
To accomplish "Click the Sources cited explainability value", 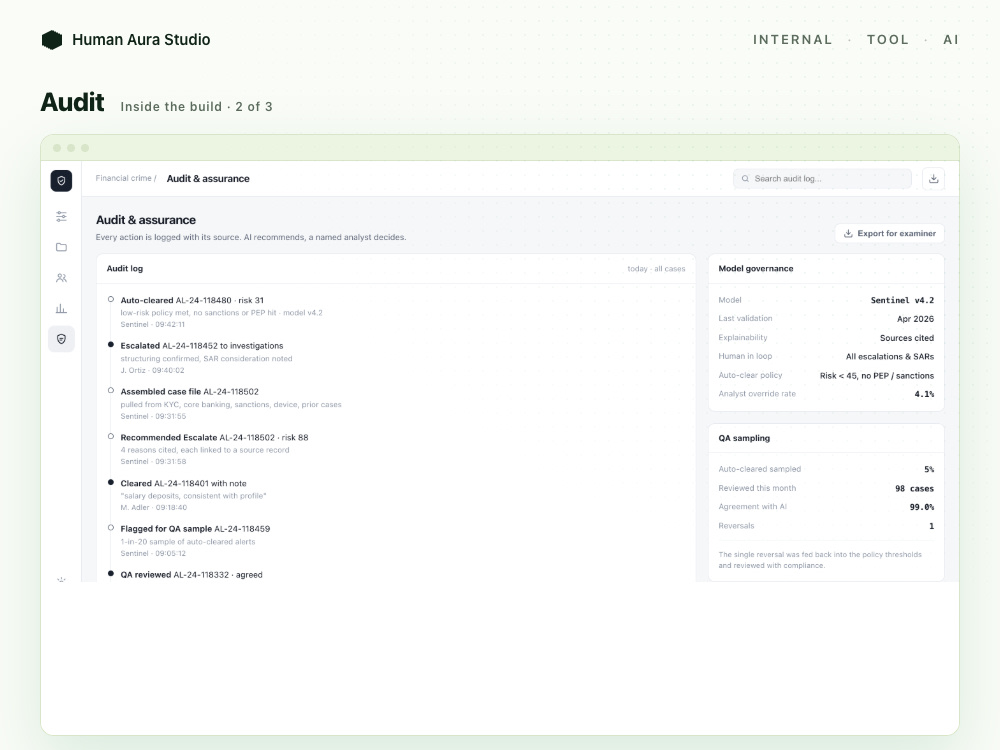I will point(907,338).
